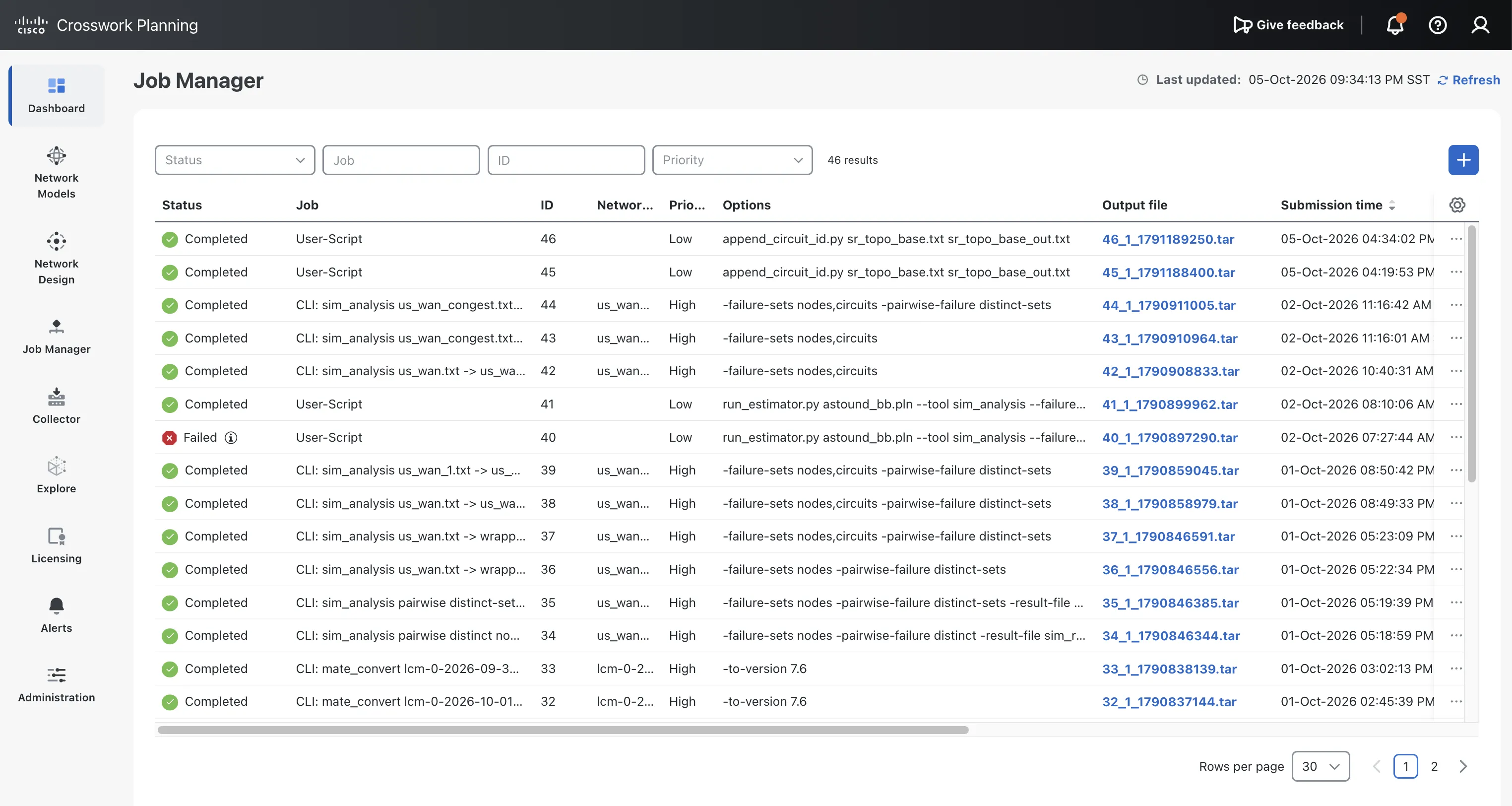The image size is (1512, 806).
Task: Open more actions for job 40
Action: coord(1456,437)
